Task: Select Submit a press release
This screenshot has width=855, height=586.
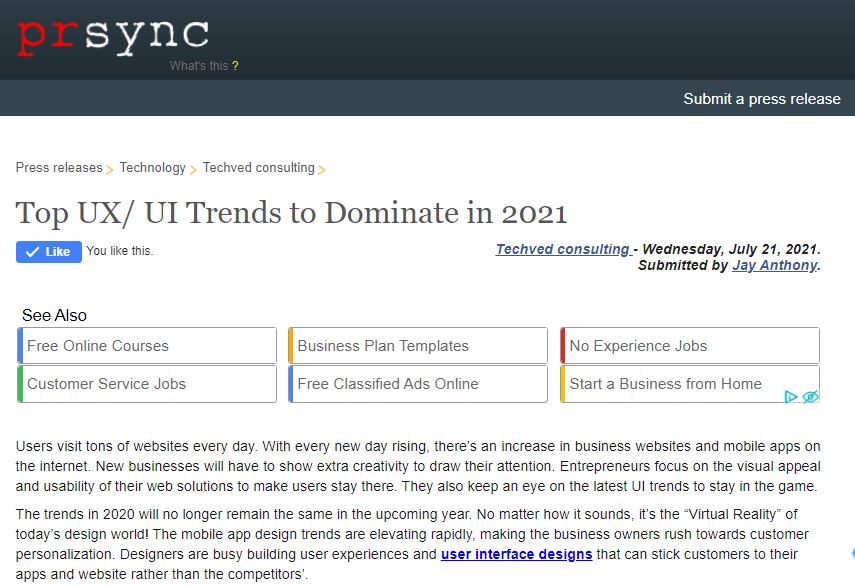Action: coord(761,98)
